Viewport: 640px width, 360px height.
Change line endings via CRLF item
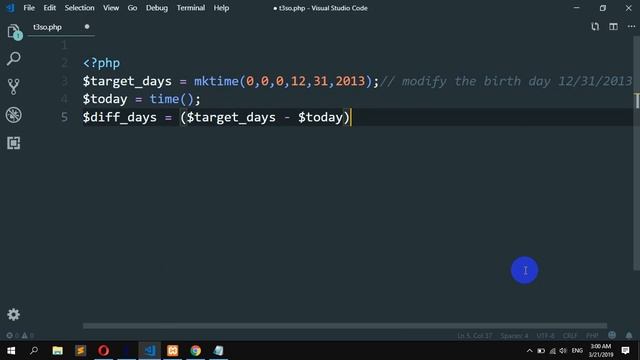point(570,336)
